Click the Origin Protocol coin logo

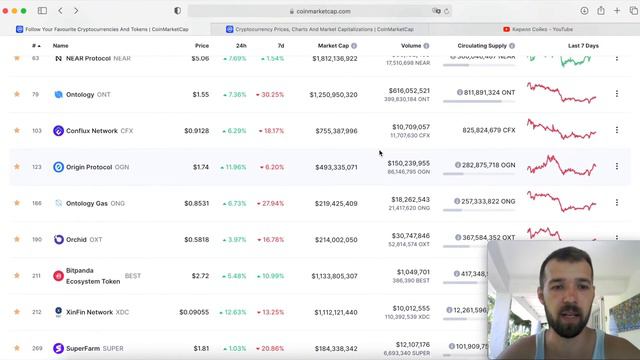(58, 167)
